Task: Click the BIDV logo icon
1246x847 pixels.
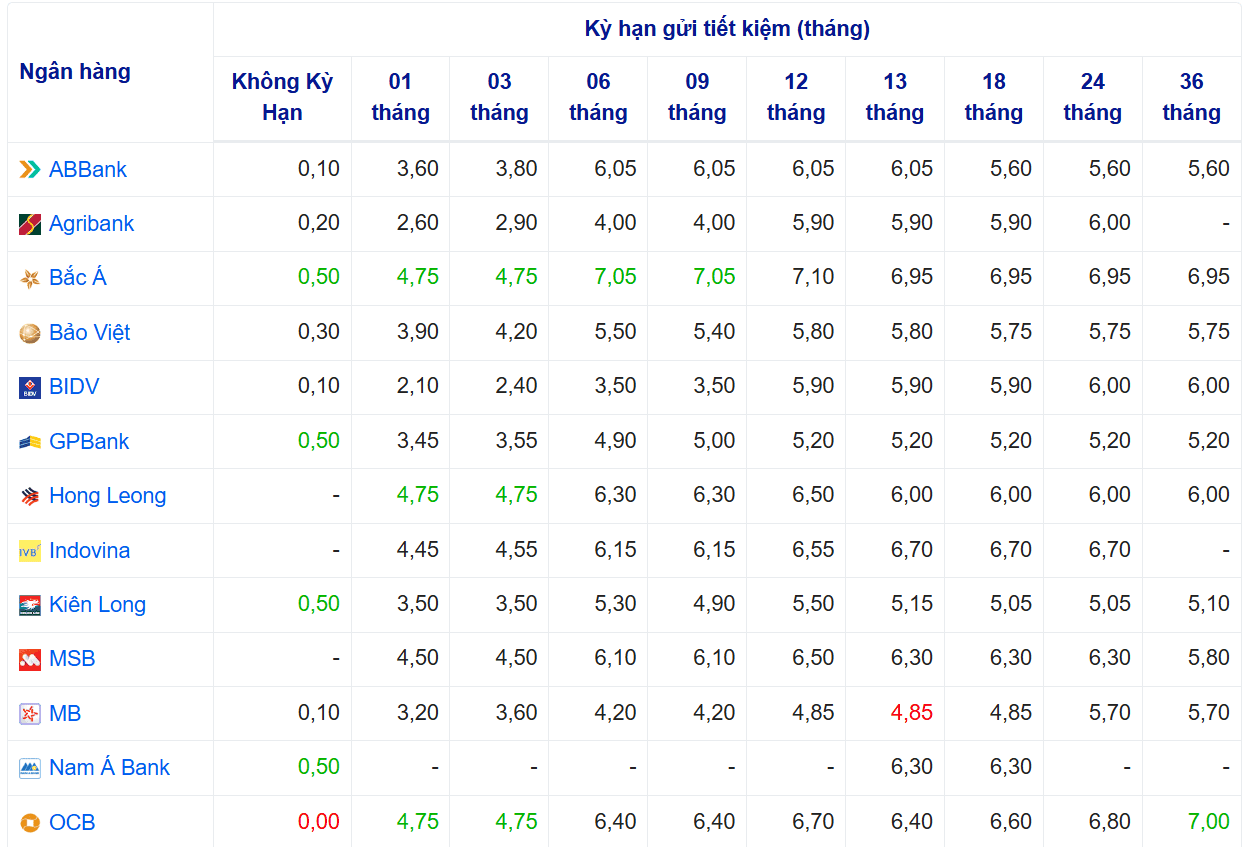Action: click(x=30, y=388)
